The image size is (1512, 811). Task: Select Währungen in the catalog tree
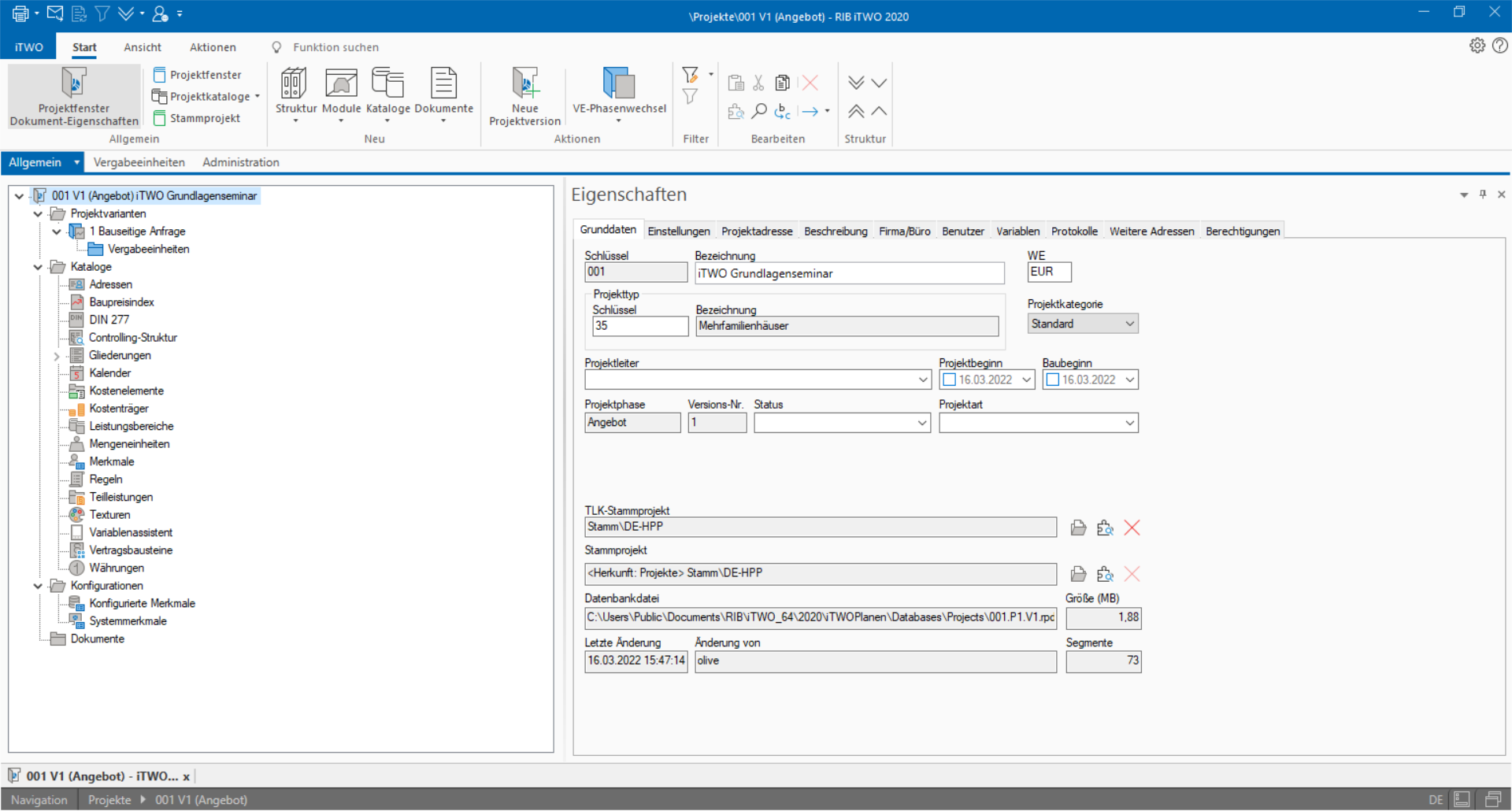[x=117, y=568]
